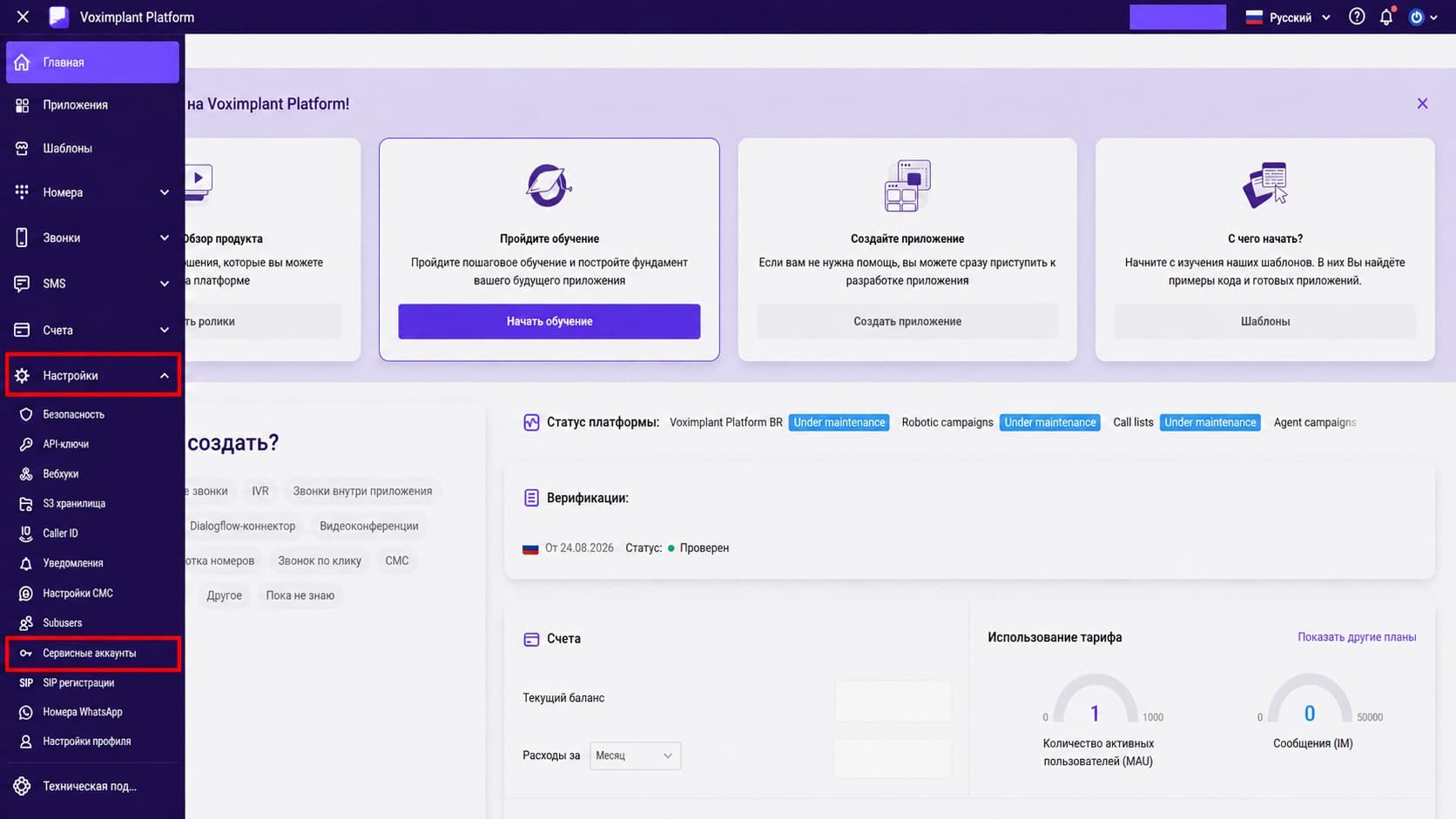Click the bell icon beside Уведомления
1456x819 pixels.
point(26,563)
